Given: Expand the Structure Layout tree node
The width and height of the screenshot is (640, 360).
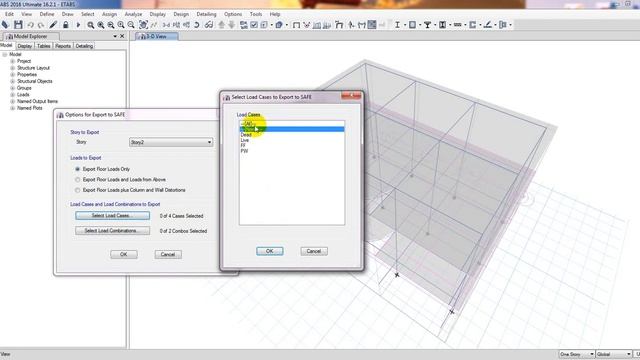Looking at the screenshot, I should point(13,68).
